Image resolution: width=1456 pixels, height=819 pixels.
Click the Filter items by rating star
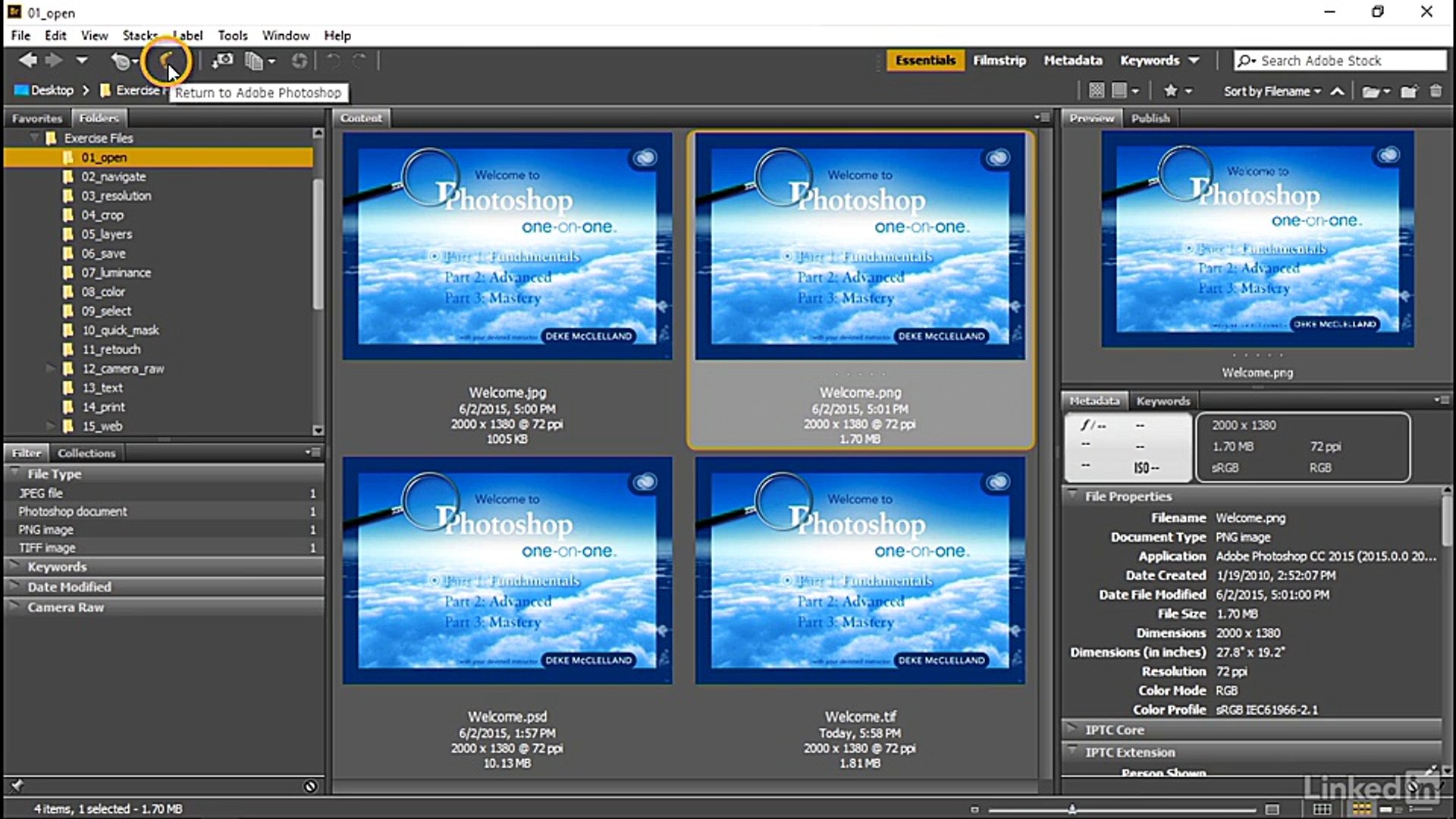pyautogui.click(x=1170, y=91)
